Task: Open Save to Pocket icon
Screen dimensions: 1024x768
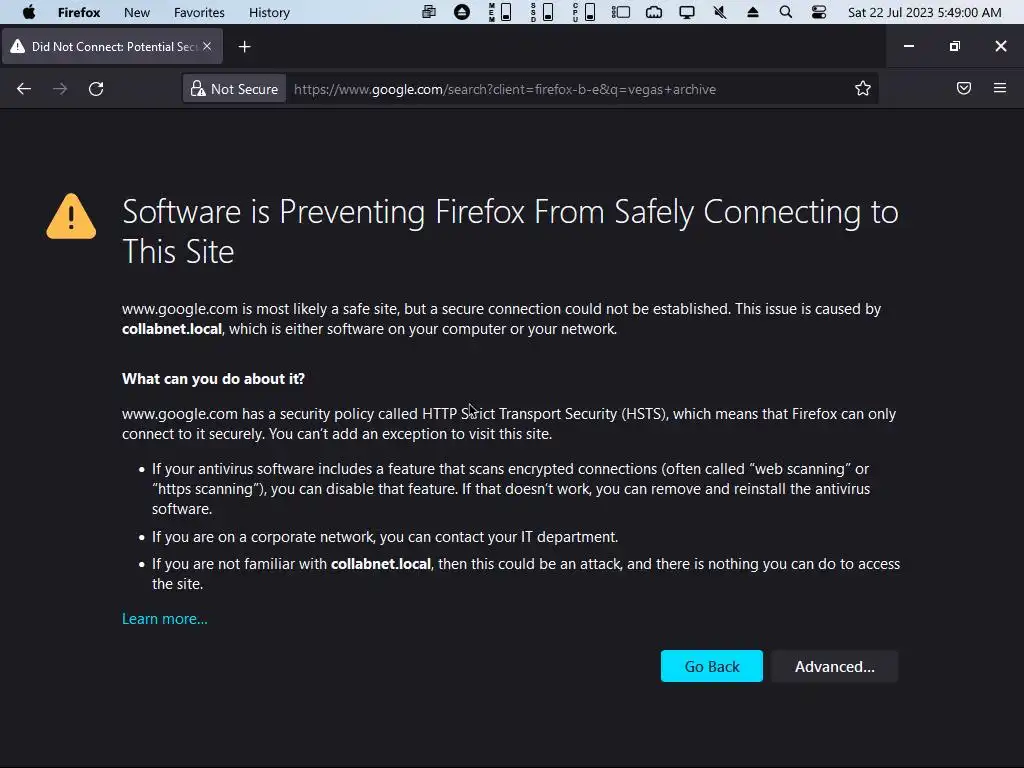Action: (964, 88)
